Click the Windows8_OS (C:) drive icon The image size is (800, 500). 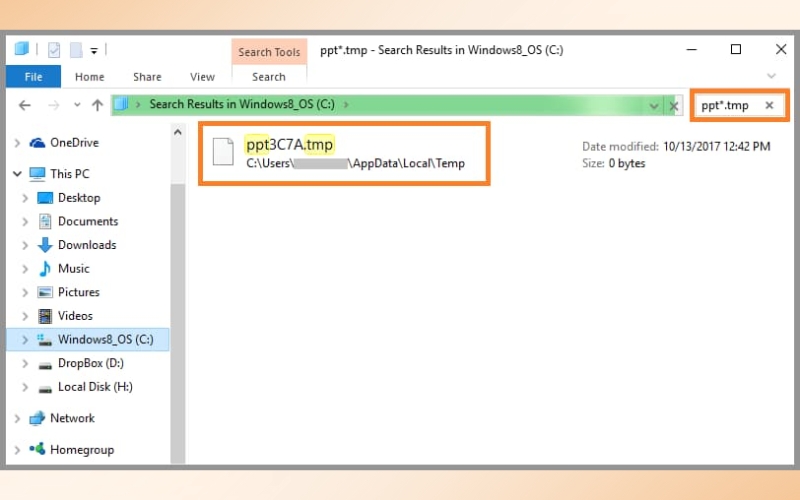click(44, 340)
